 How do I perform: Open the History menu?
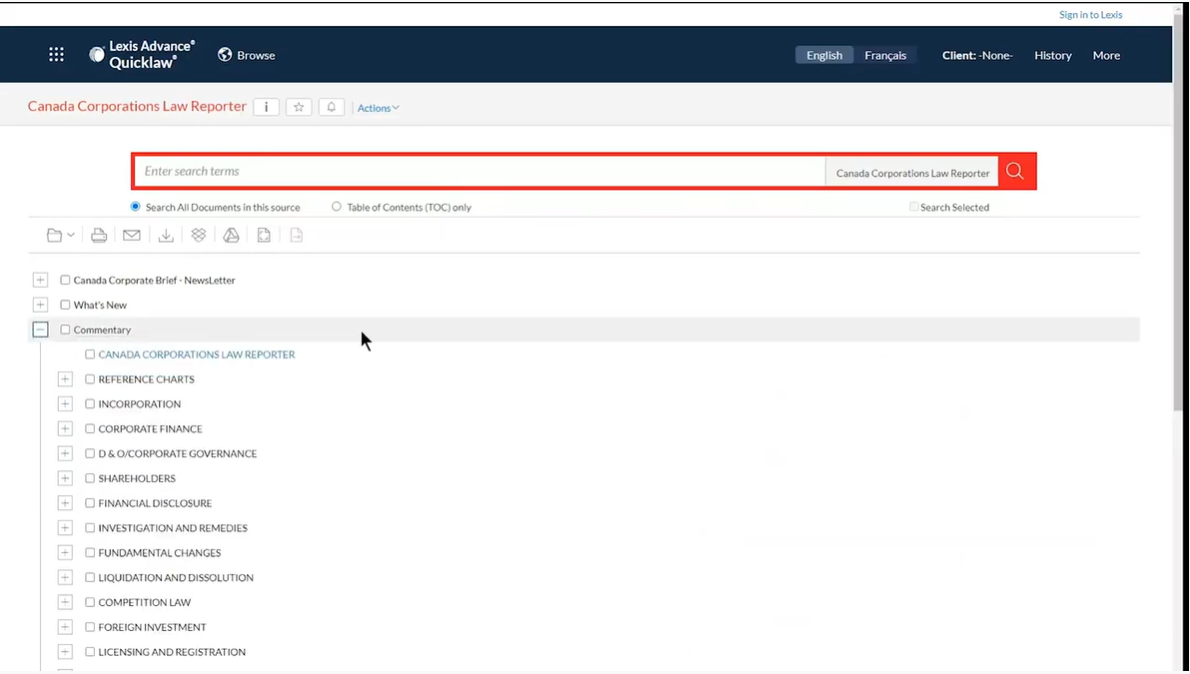(1052, 55)
